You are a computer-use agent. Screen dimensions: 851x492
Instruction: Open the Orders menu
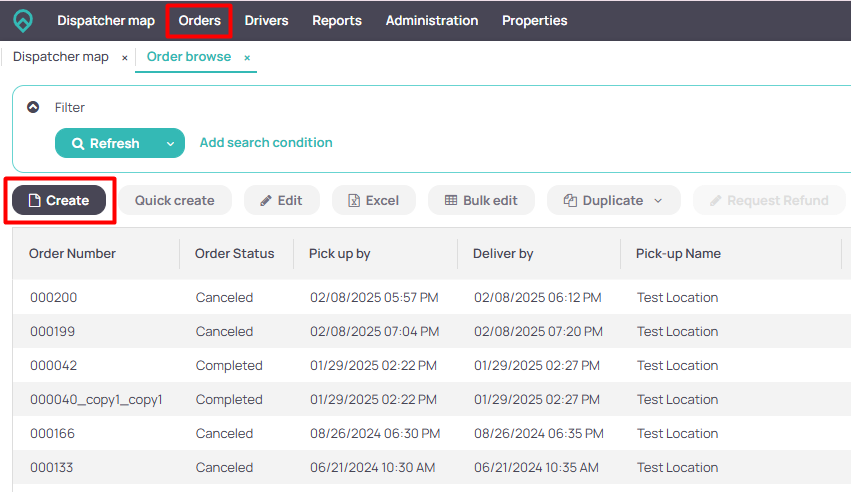point(200,21)
